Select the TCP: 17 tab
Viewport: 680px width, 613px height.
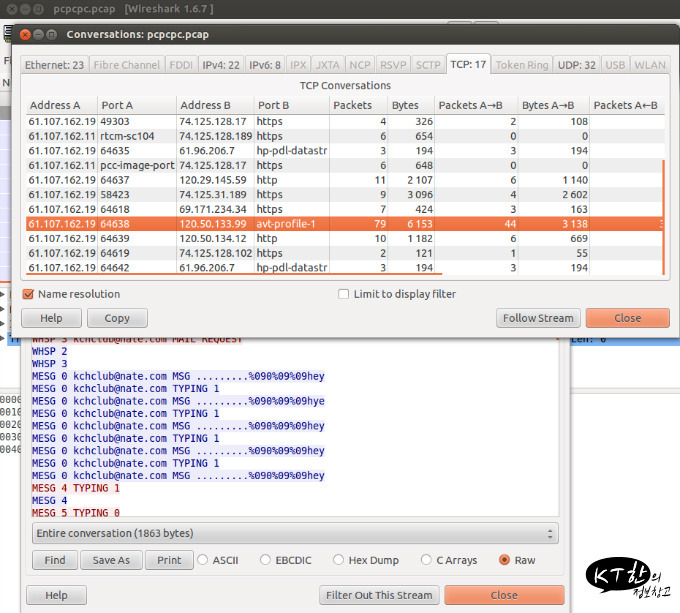pyautogui.click(x=468, y=64)
